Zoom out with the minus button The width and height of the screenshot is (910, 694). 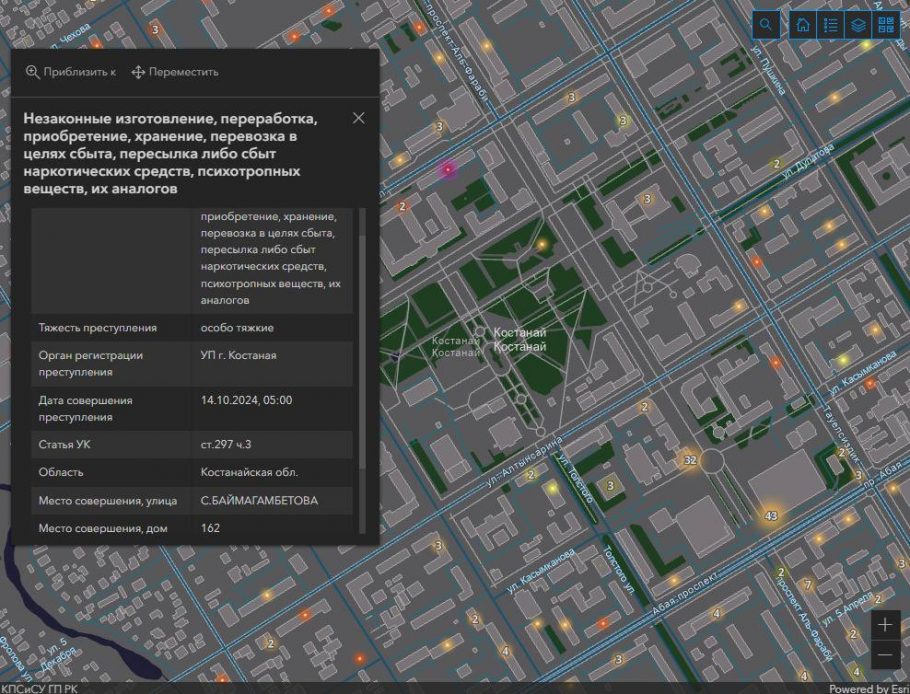click(885, 654)
